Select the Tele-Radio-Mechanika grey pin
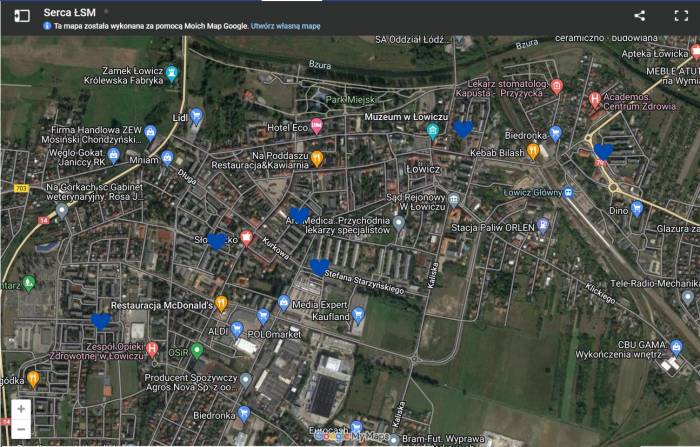The height and width of the screenshot is (447, 700). coord(688,297)
